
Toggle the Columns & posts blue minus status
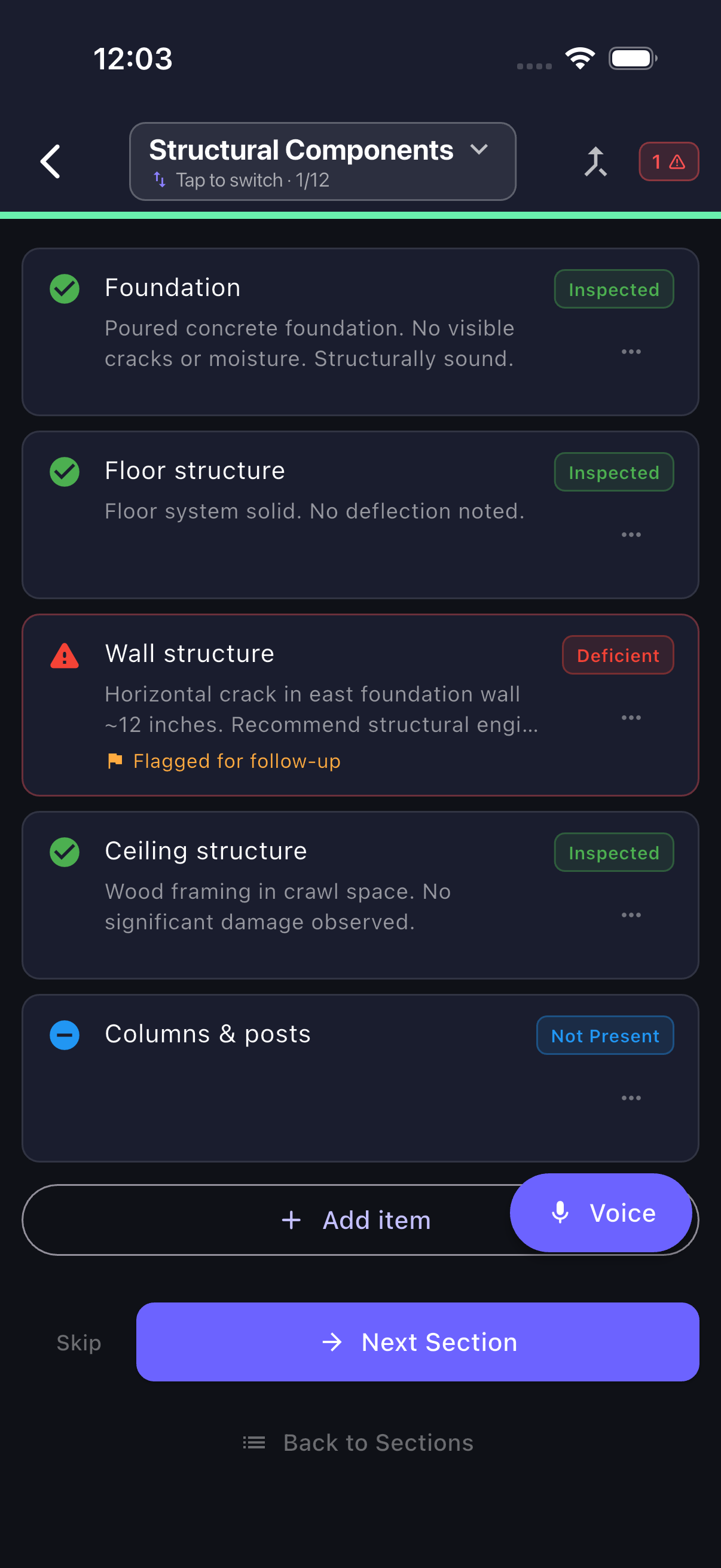click(x=65, y=1035)
